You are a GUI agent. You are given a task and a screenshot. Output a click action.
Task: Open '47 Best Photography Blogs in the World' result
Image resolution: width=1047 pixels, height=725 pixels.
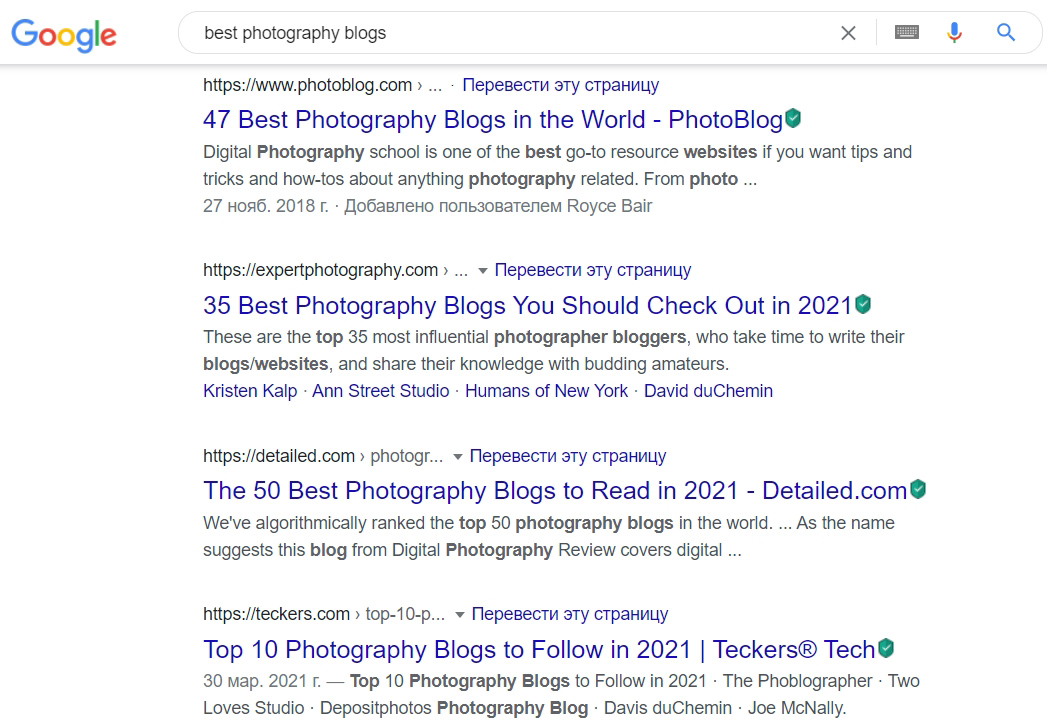point(492,120)
